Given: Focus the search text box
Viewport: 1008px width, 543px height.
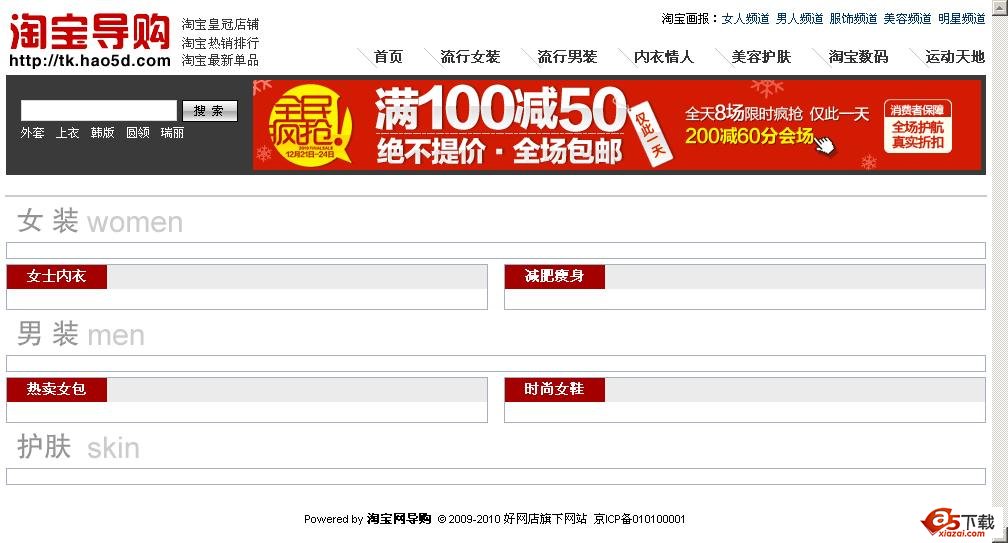Looking at the screenshot, I should pyautogui.click(x=98, y=111).
